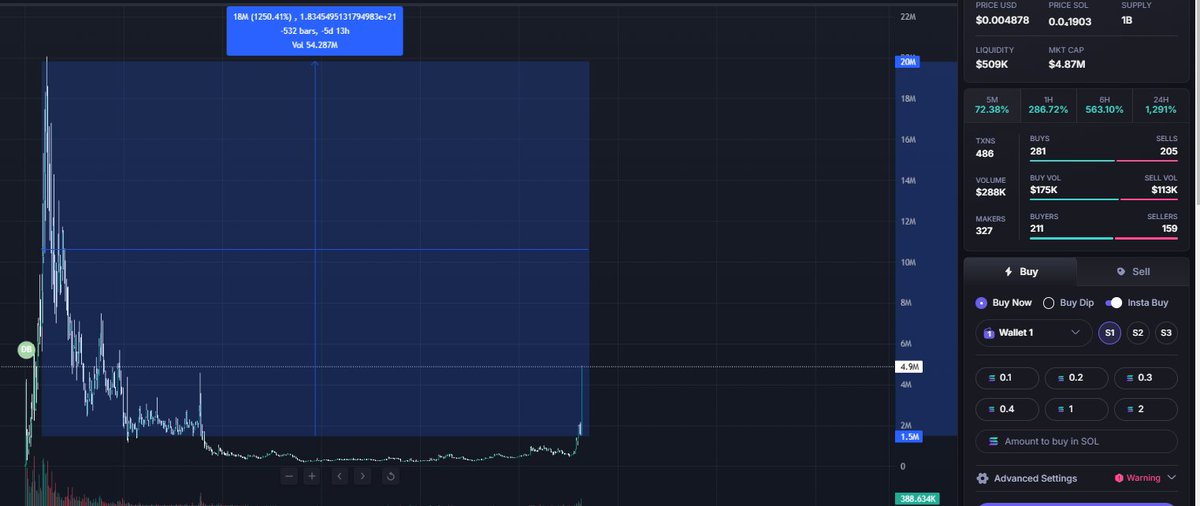The image size is (1200, 506).
Task: Click the SELLS count 205
Action: point(1168,150)
